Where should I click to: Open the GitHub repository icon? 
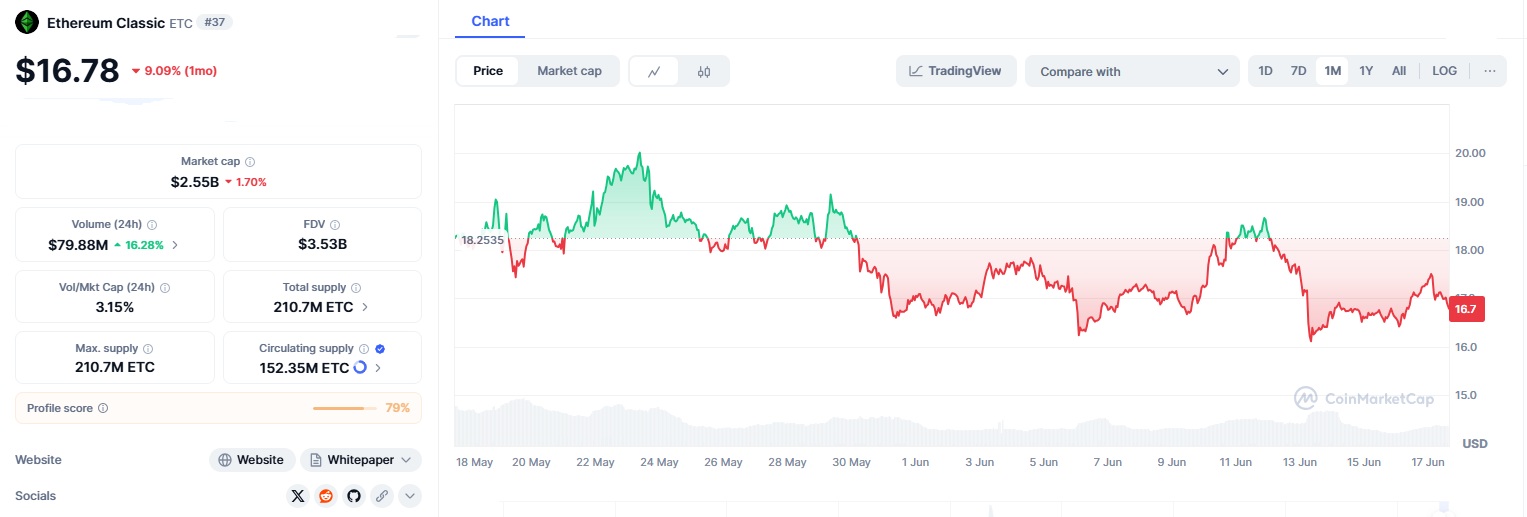coord(354,496)
